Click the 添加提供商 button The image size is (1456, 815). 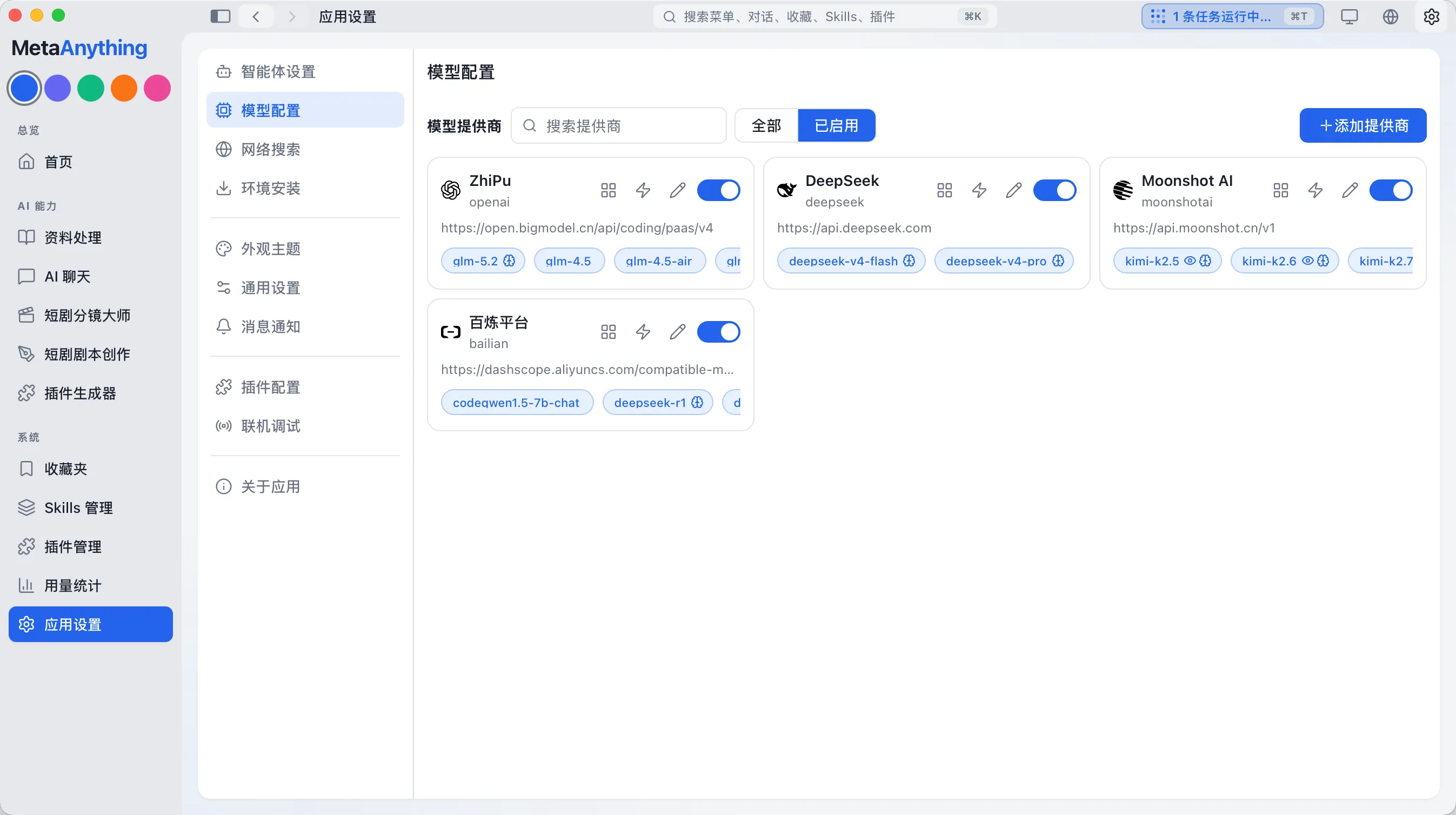[x=1363, y=125]
